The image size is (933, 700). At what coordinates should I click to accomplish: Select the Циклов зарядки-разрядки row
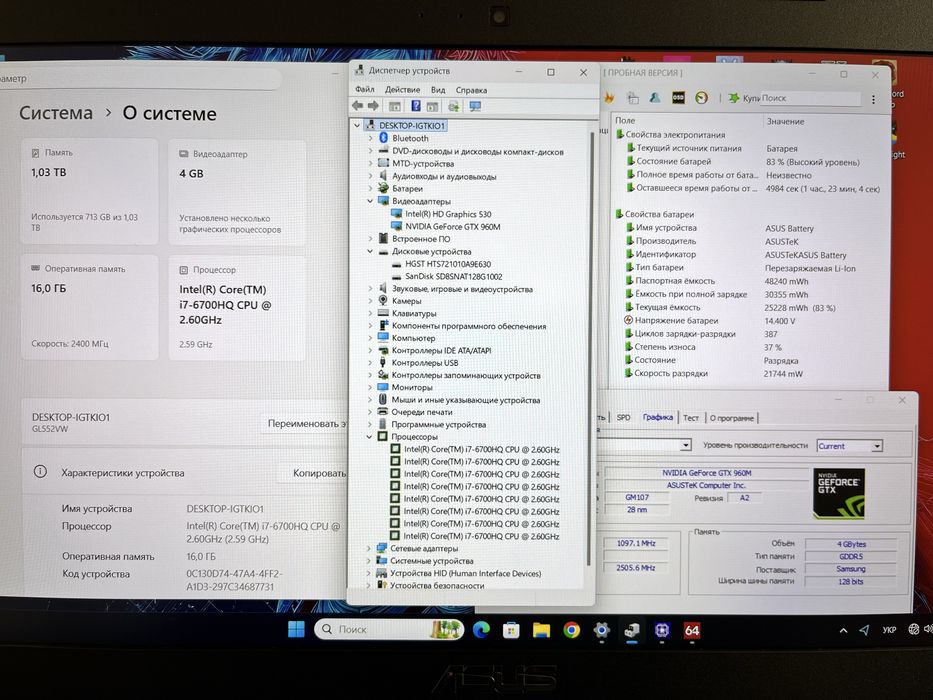(x=754, y=334)
